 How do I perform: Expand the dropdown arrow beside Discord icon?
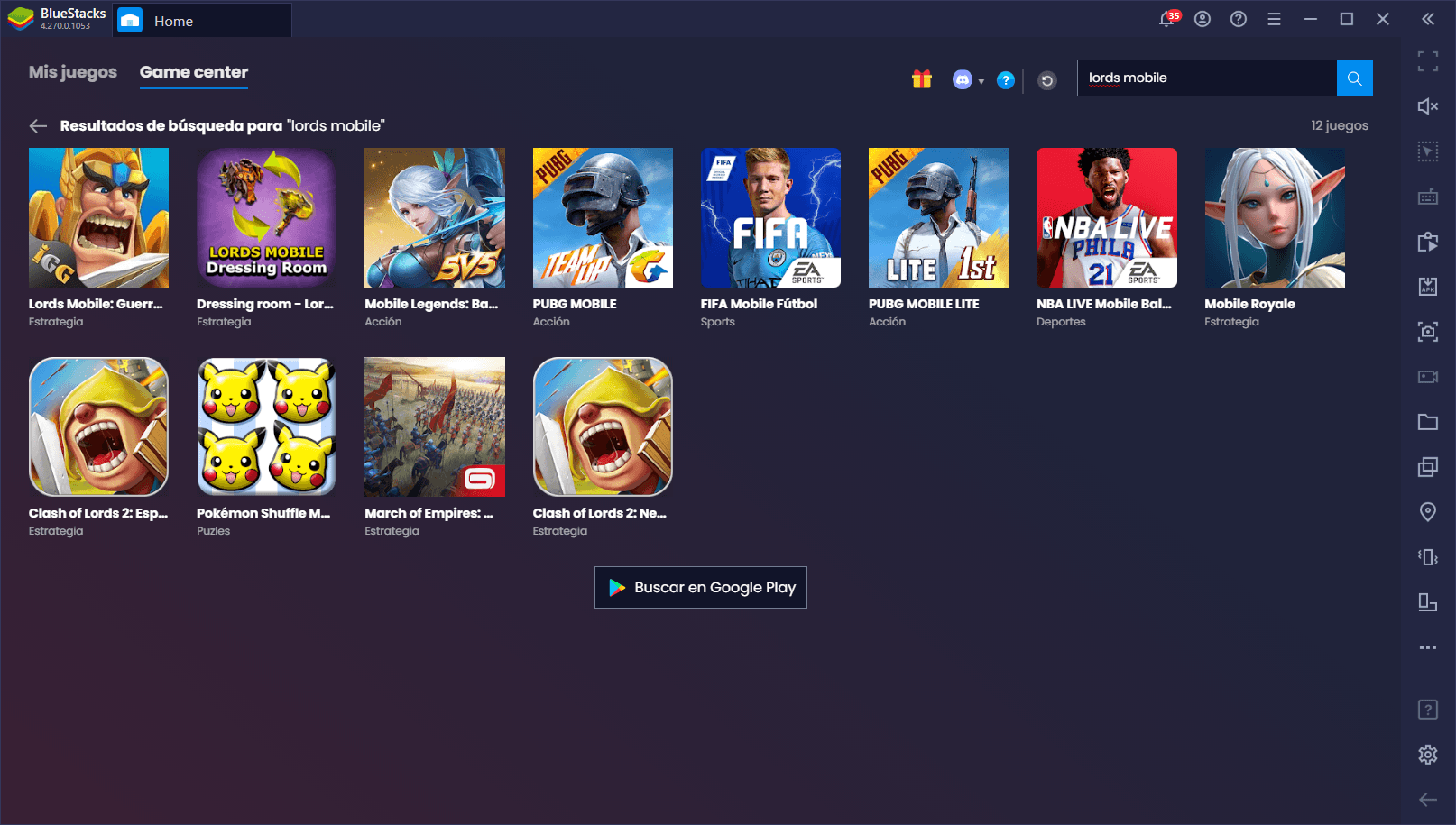(x=981, y=82)
